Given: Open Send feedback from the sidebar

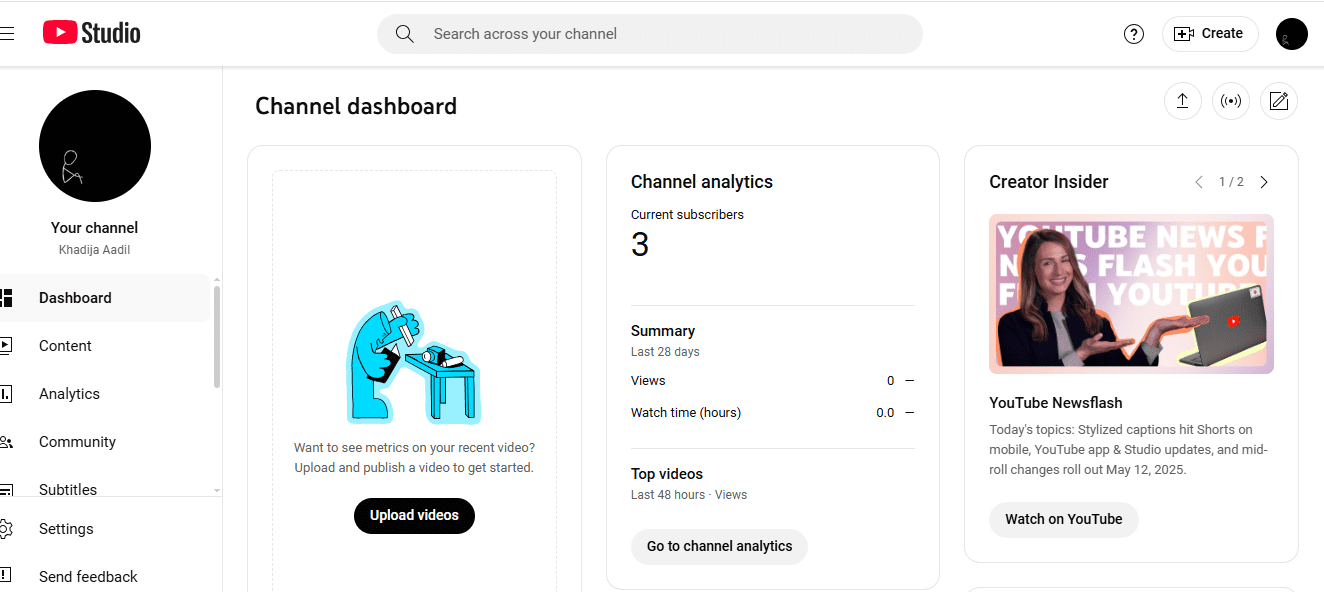Looking at the screenshot, I should [x=88, y=576].
